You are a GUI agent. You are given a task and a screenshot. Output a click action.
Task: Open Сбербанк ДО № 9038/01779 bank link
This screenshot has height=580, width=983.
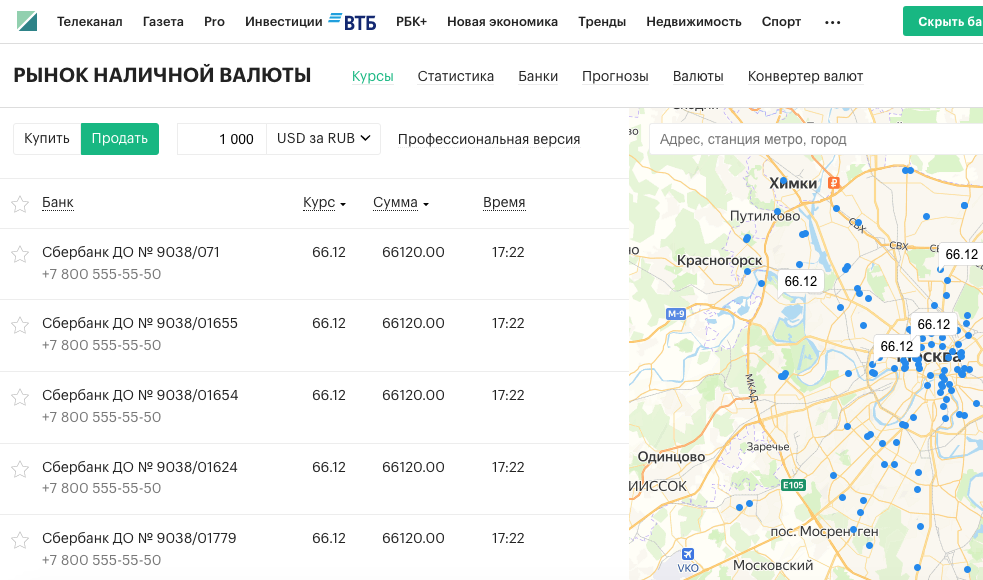(139, 538)
